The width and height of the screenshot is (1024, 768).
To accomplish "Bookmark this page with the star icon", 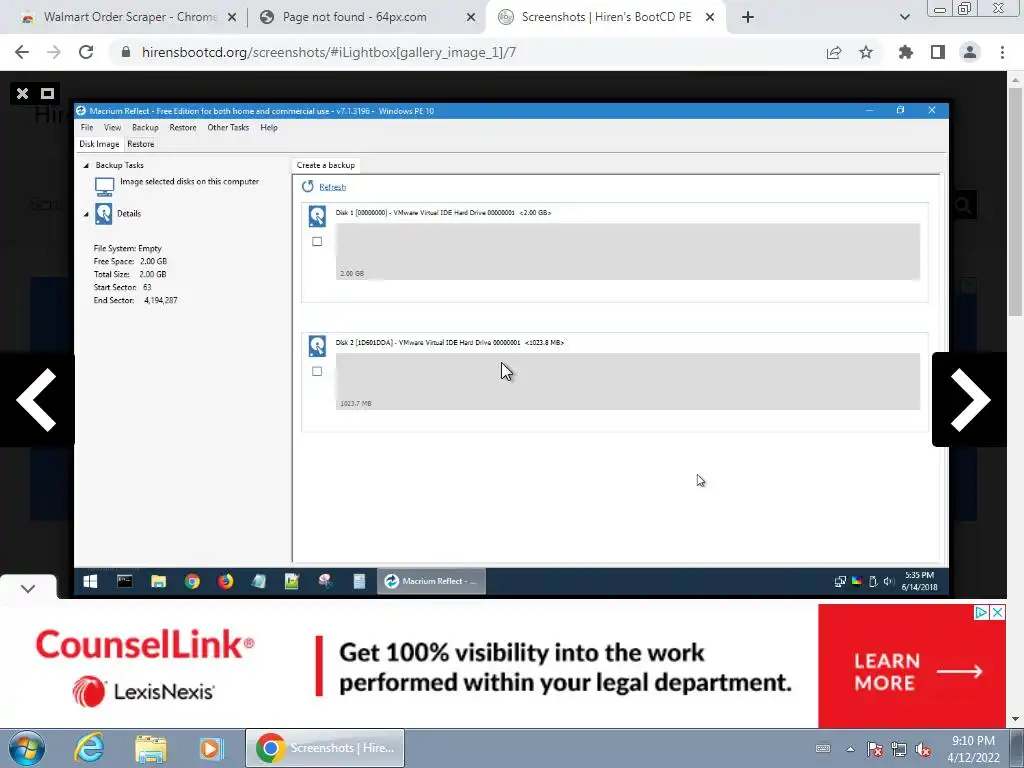I will (x=866, y=52).
